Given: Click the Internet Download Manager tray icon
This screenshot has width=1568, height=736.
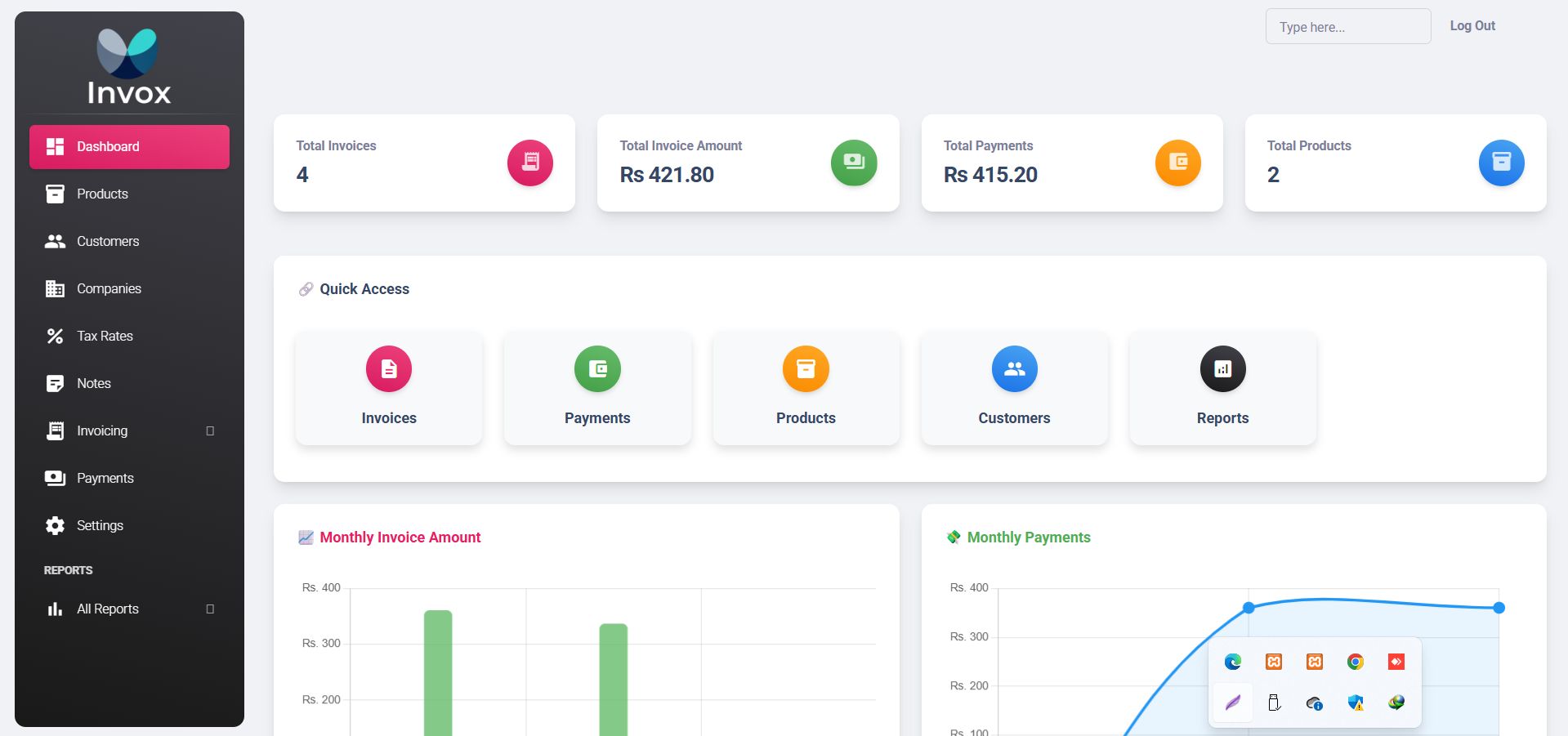Looking at the screenshot, I should click(x=1396, y=703).
